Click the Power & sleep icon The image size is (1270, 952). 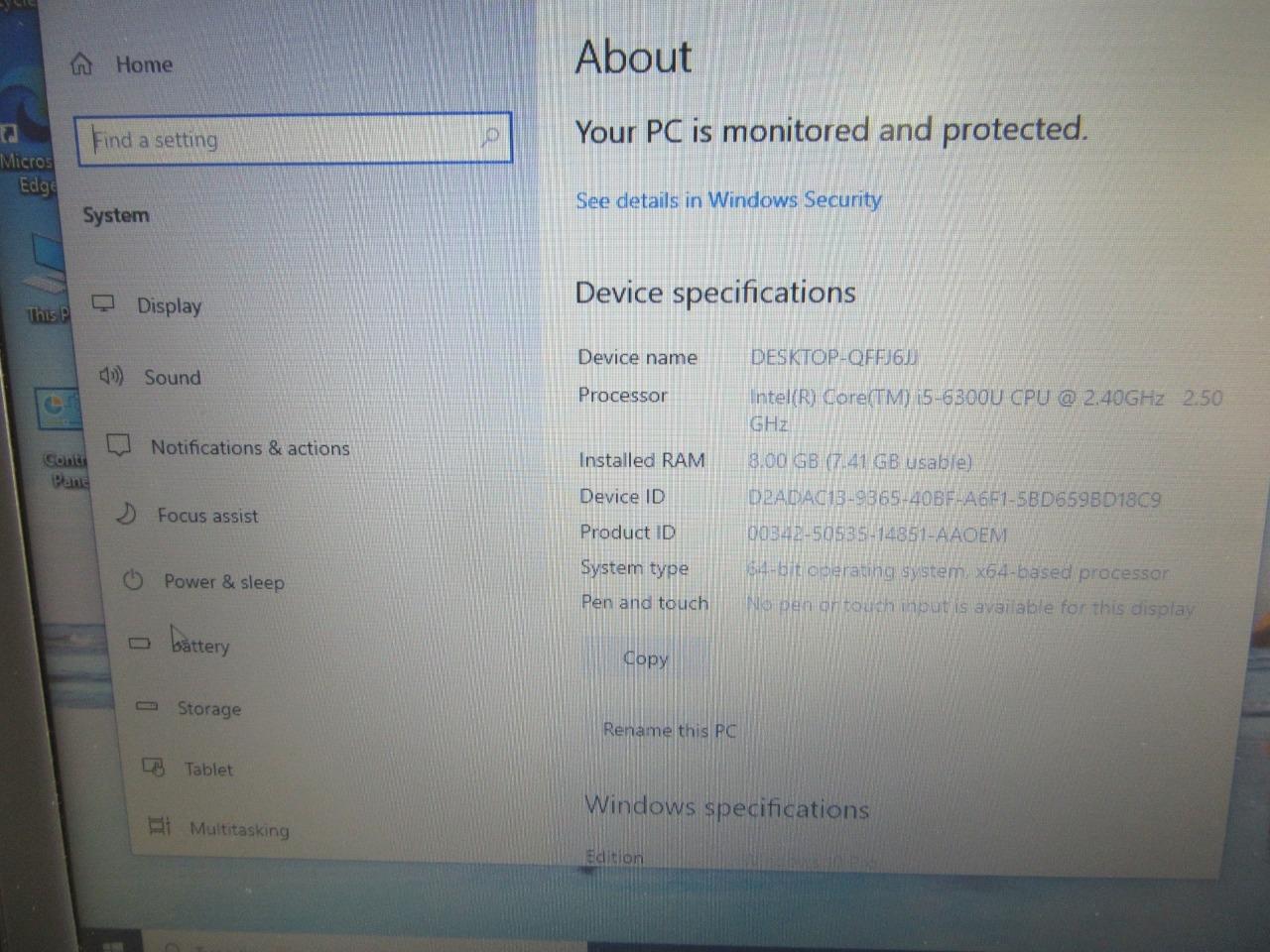click(x=133, y=580)
